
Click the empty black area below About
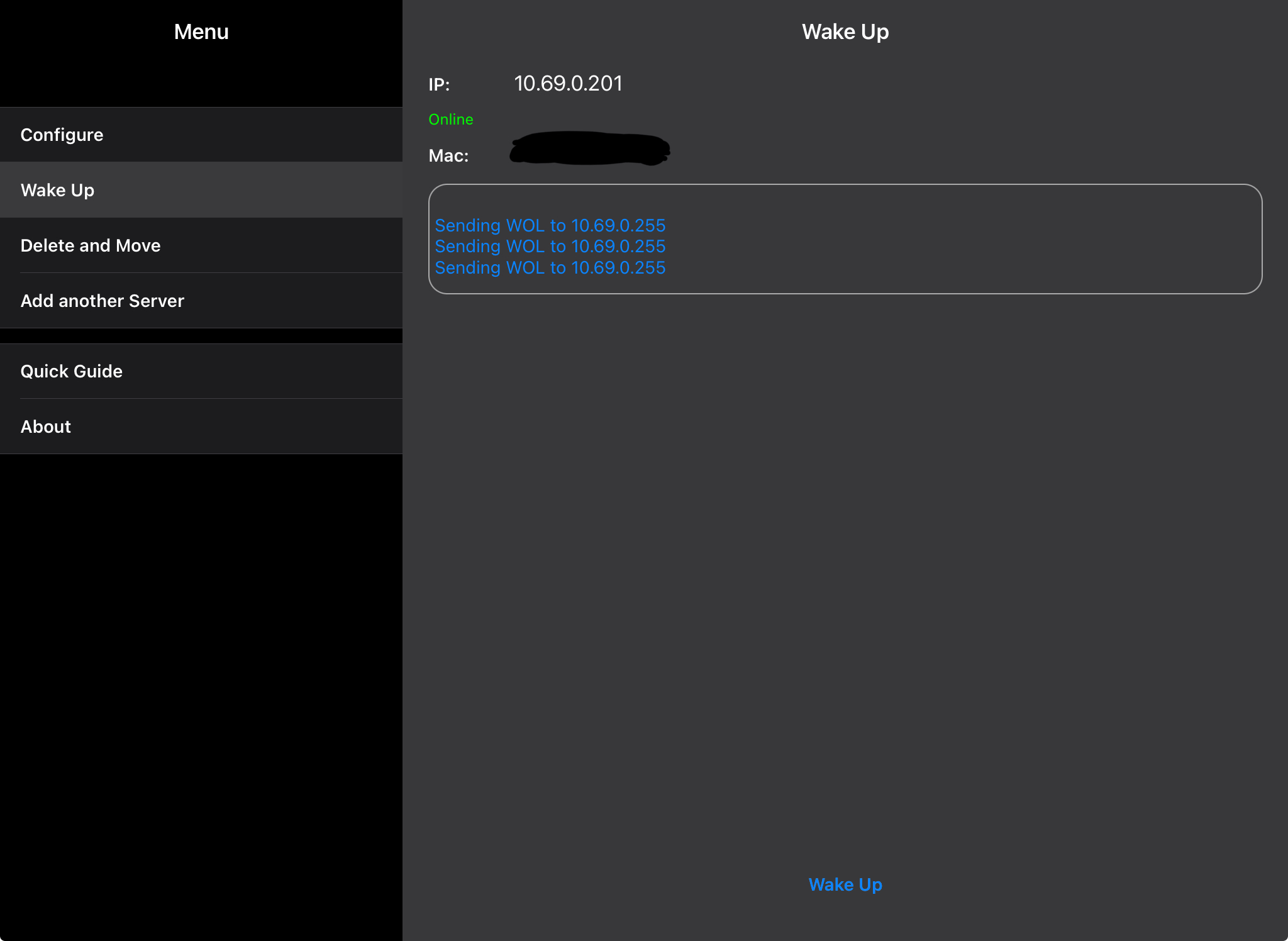pos(201,692)
